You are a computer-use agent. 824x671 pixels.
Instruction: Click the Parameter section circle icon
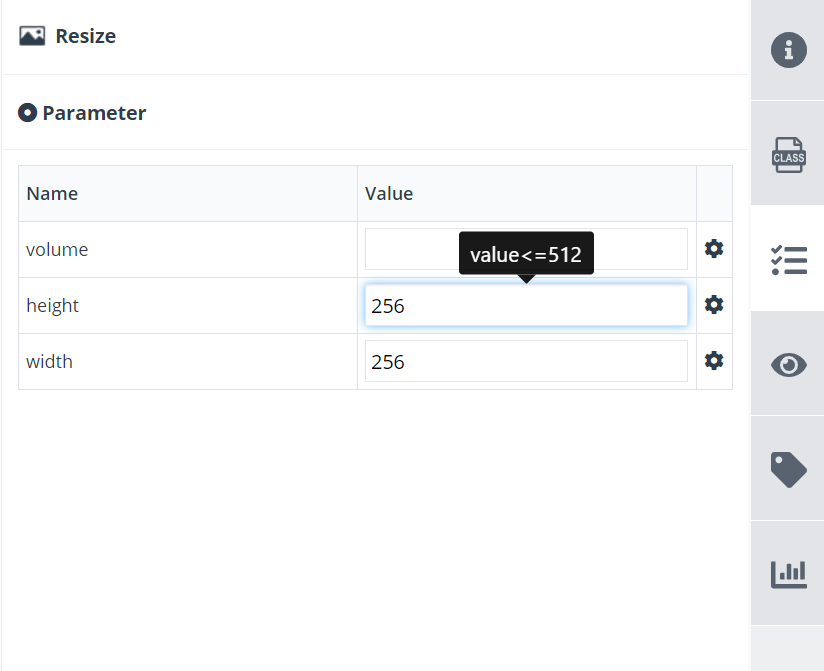(27, 112)
